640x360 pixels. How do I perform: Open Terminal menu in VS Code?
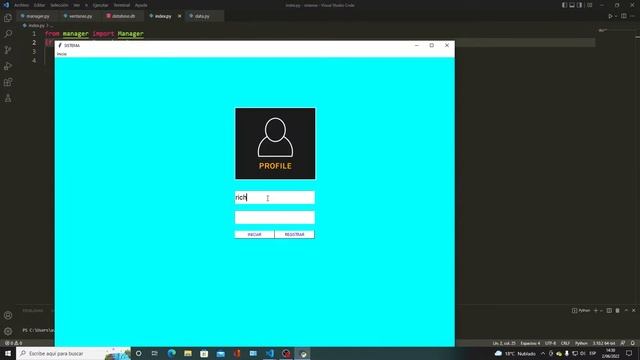(x=122, y=5)
